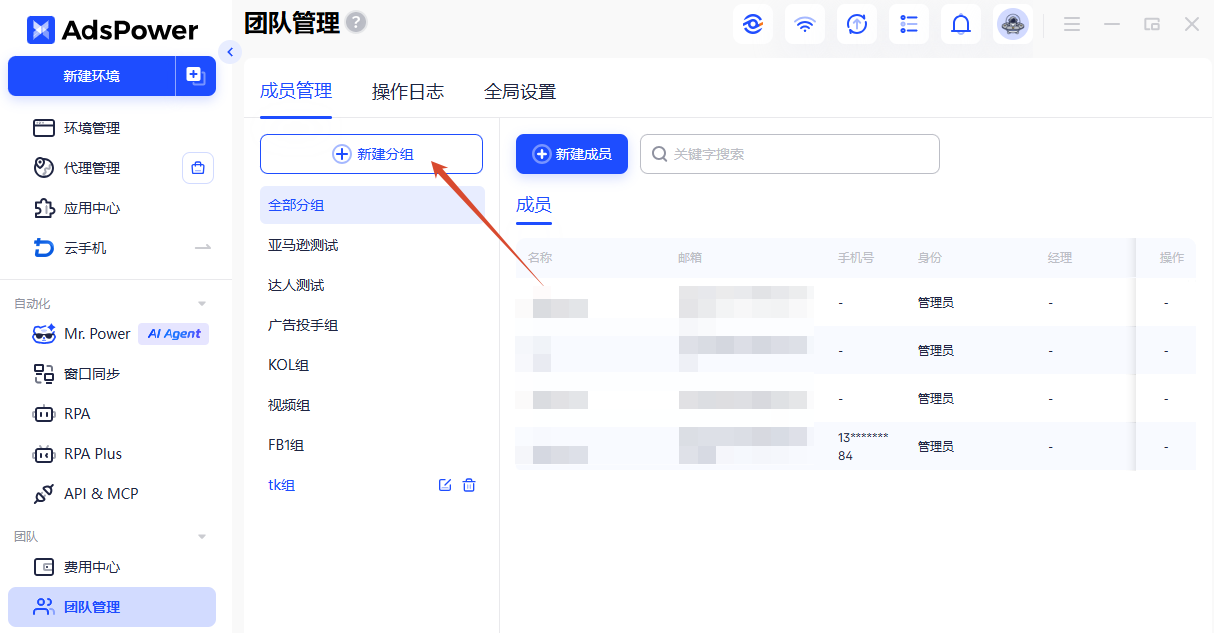Screen dimensions: 1214x633
Task: Click the delete trash icon on tk组
Action: (x=469, y=485)
